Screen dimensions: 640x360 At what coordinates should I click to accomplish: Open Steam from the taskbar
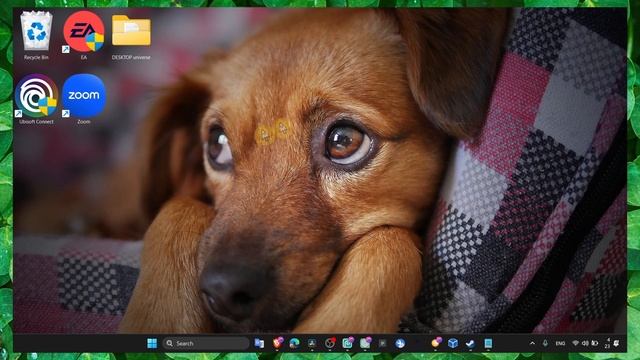tap(470, 344)
